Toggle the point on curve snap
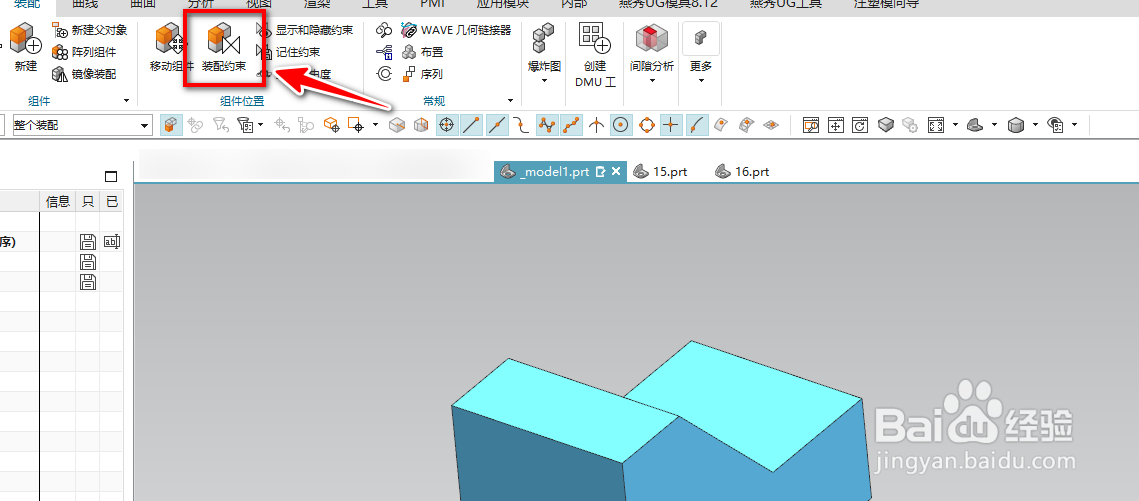 (696, 126)
